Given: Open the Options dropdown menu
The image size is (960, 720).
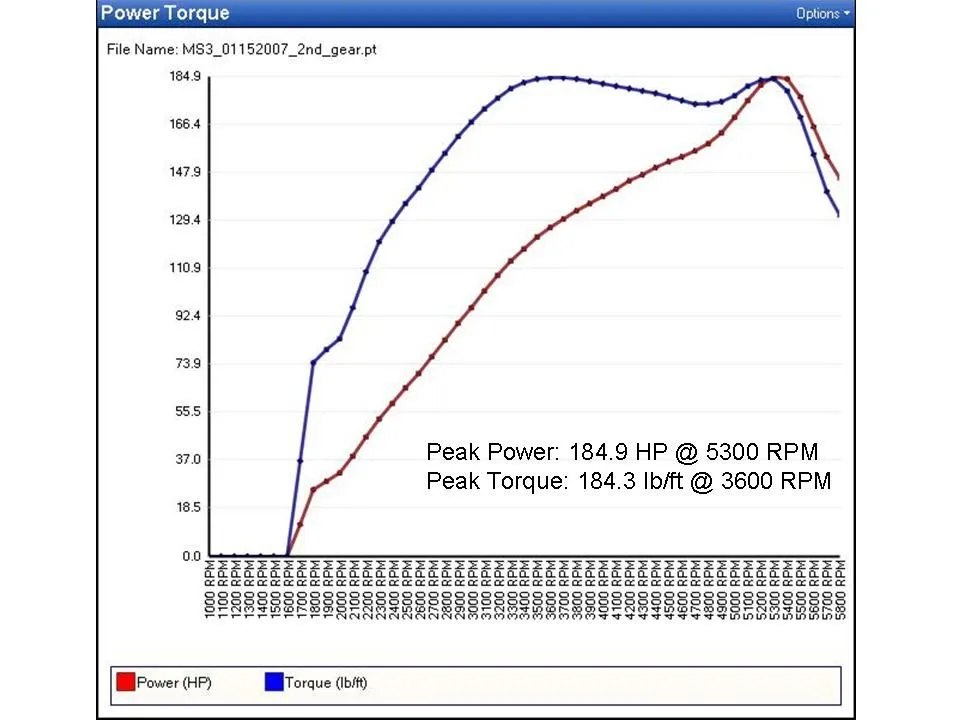Looking at the screenshot, I should tap(822, 14).
